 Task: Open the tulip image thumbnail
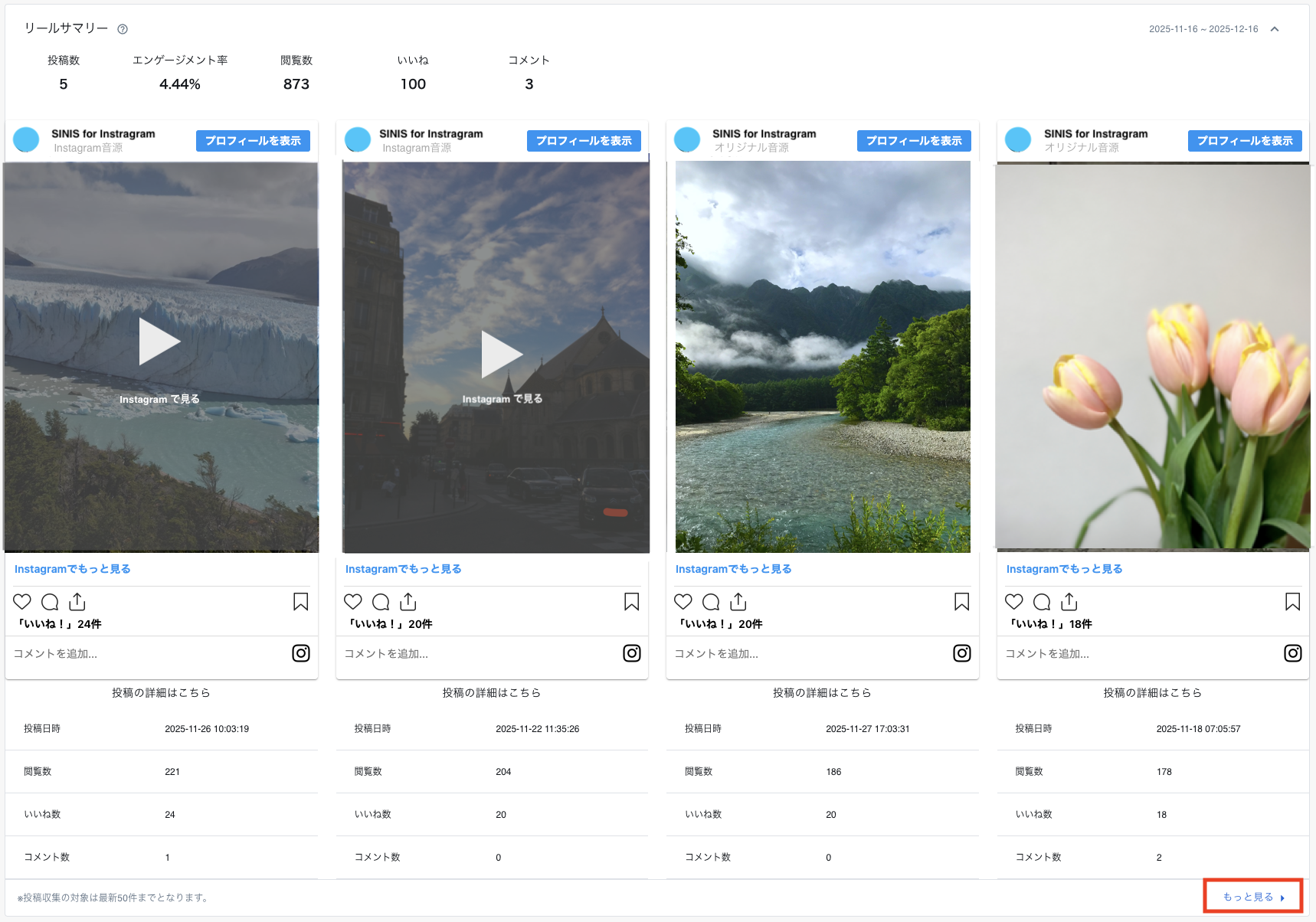[1152, 356]
